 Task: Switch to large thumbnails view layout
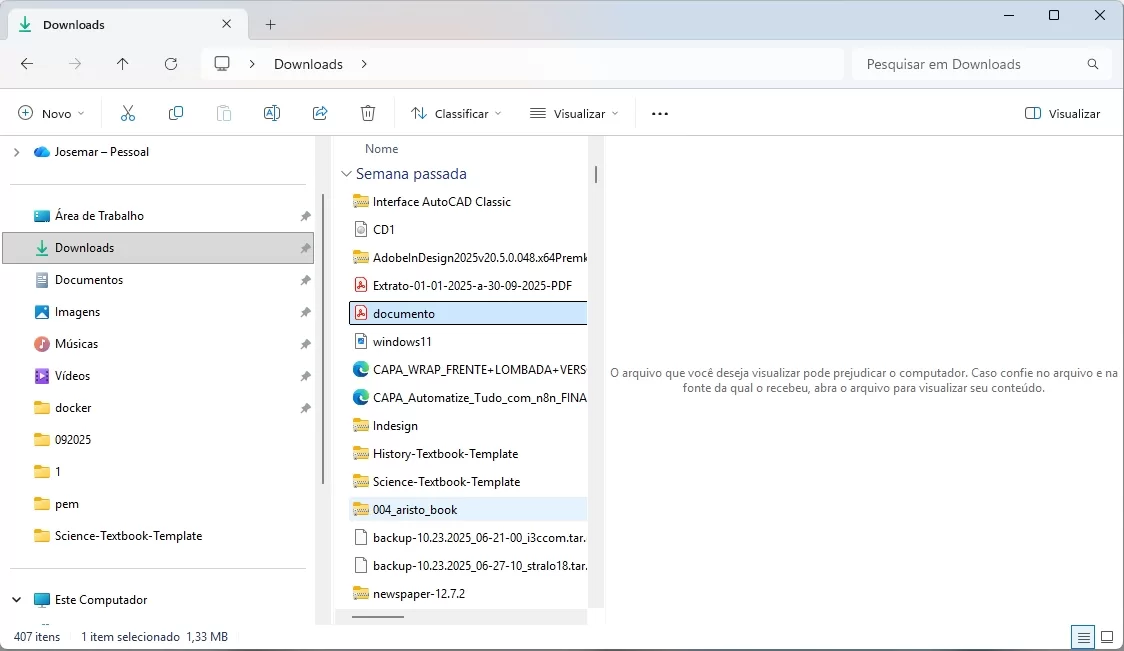1107,636
